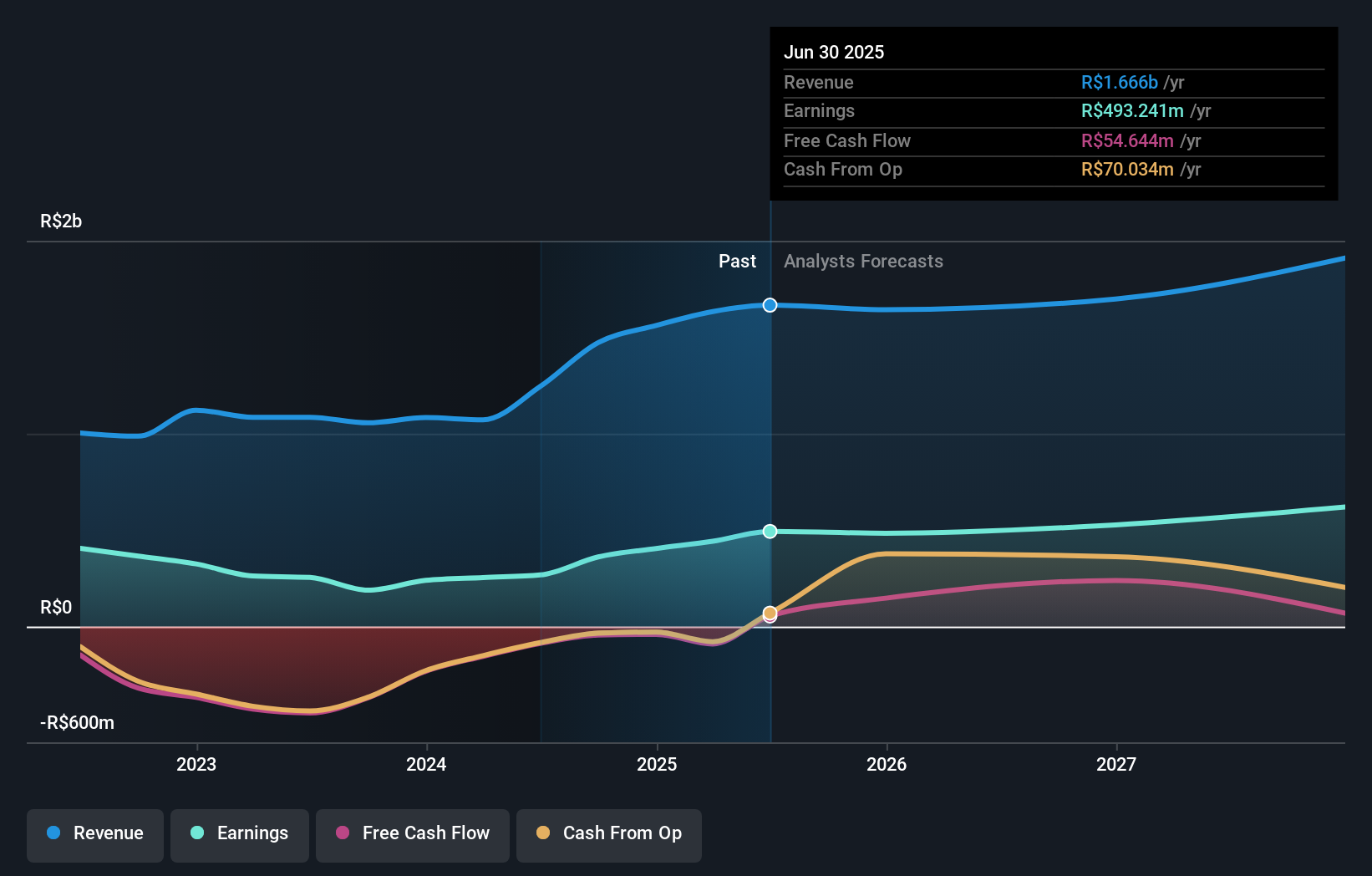This screenshot has height=876, width=1372.
Task: Click the pink Free Cash Flow legend dot
Action: [343, 833]
